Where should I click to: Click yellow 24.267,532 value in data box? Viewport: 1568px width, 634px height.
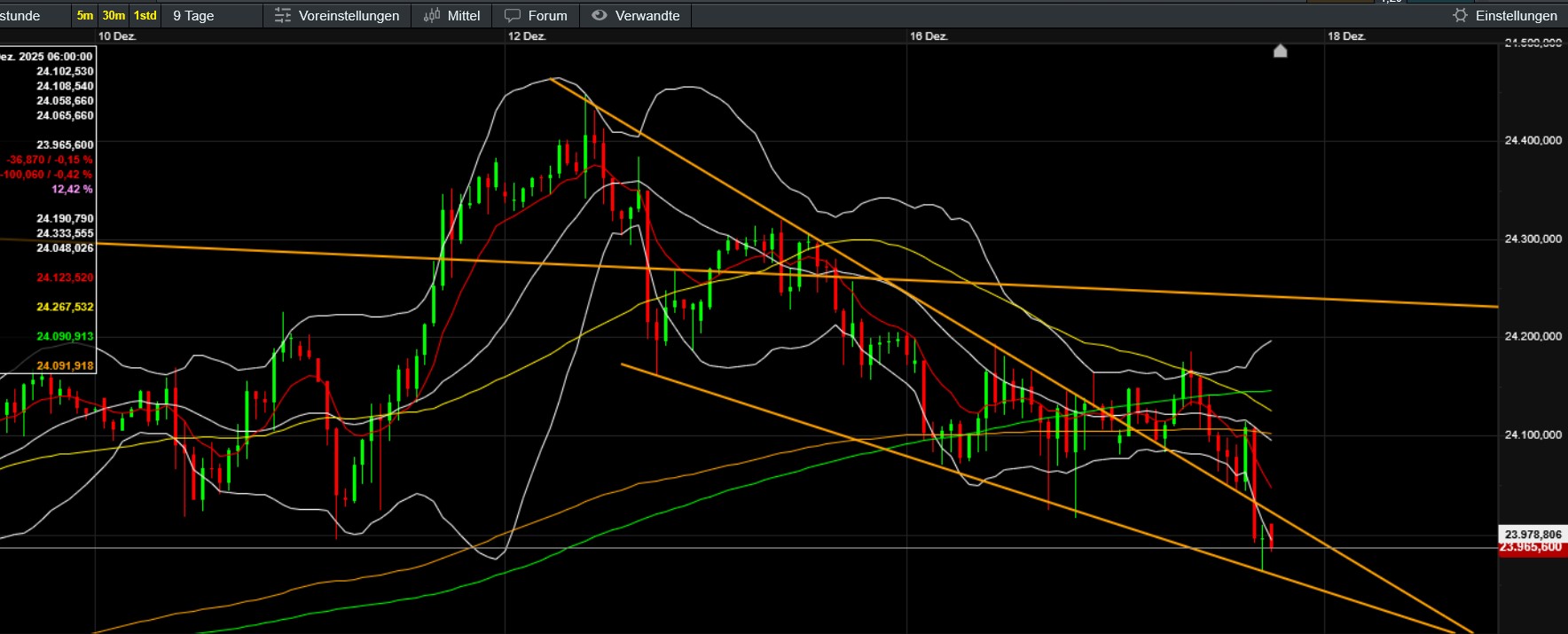tap(65, 307)
